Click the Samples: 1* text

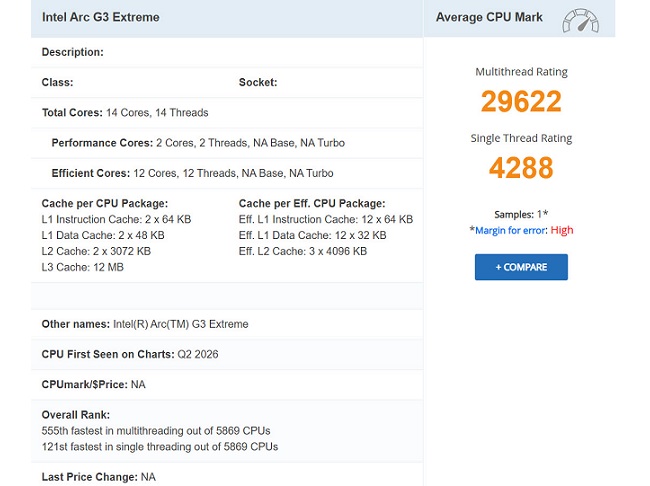pyautogui.click(x=521, y=214)
